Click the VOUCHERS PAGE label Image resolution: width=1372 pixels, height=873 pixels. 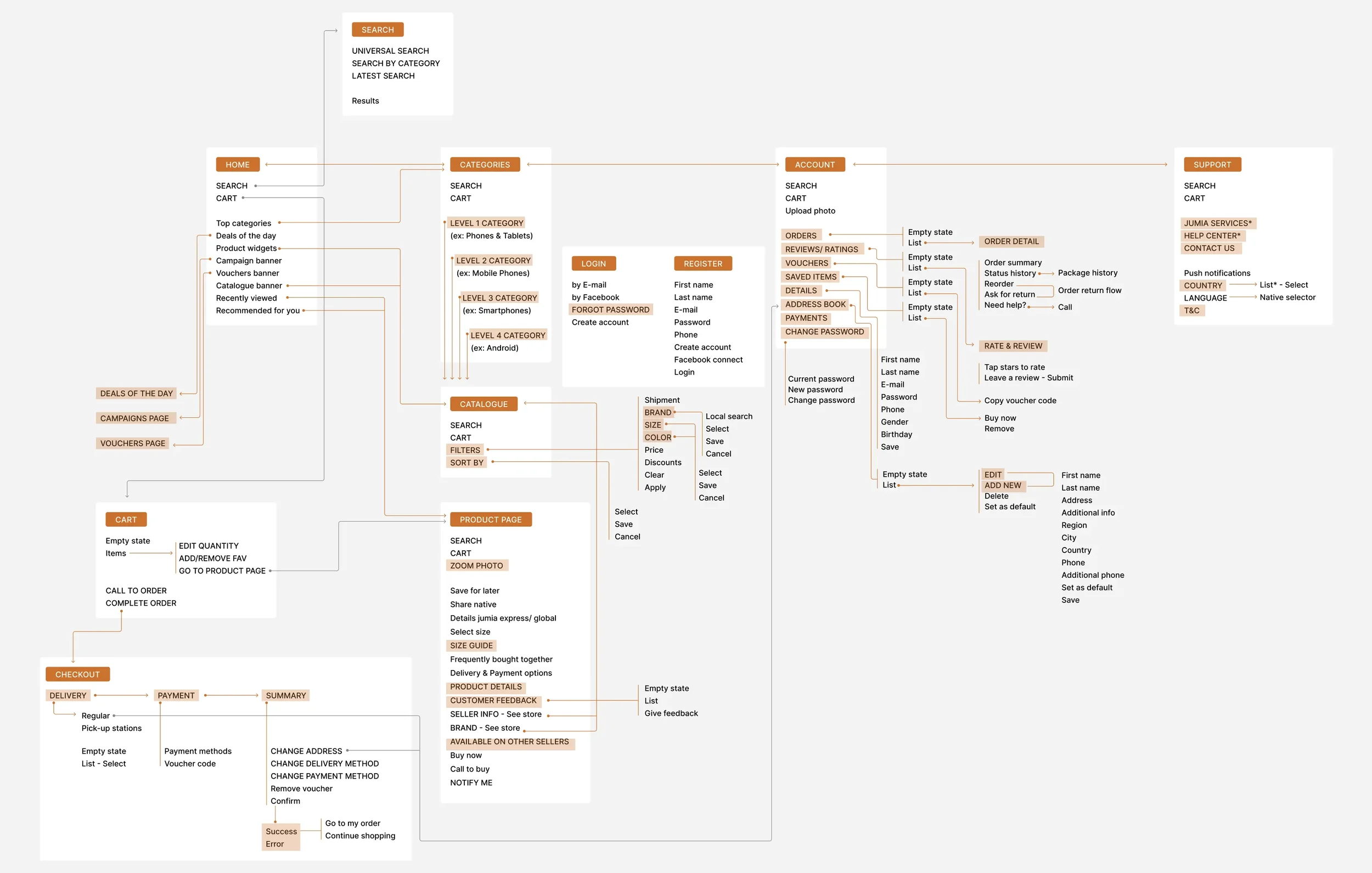click(x=132, y=443)
